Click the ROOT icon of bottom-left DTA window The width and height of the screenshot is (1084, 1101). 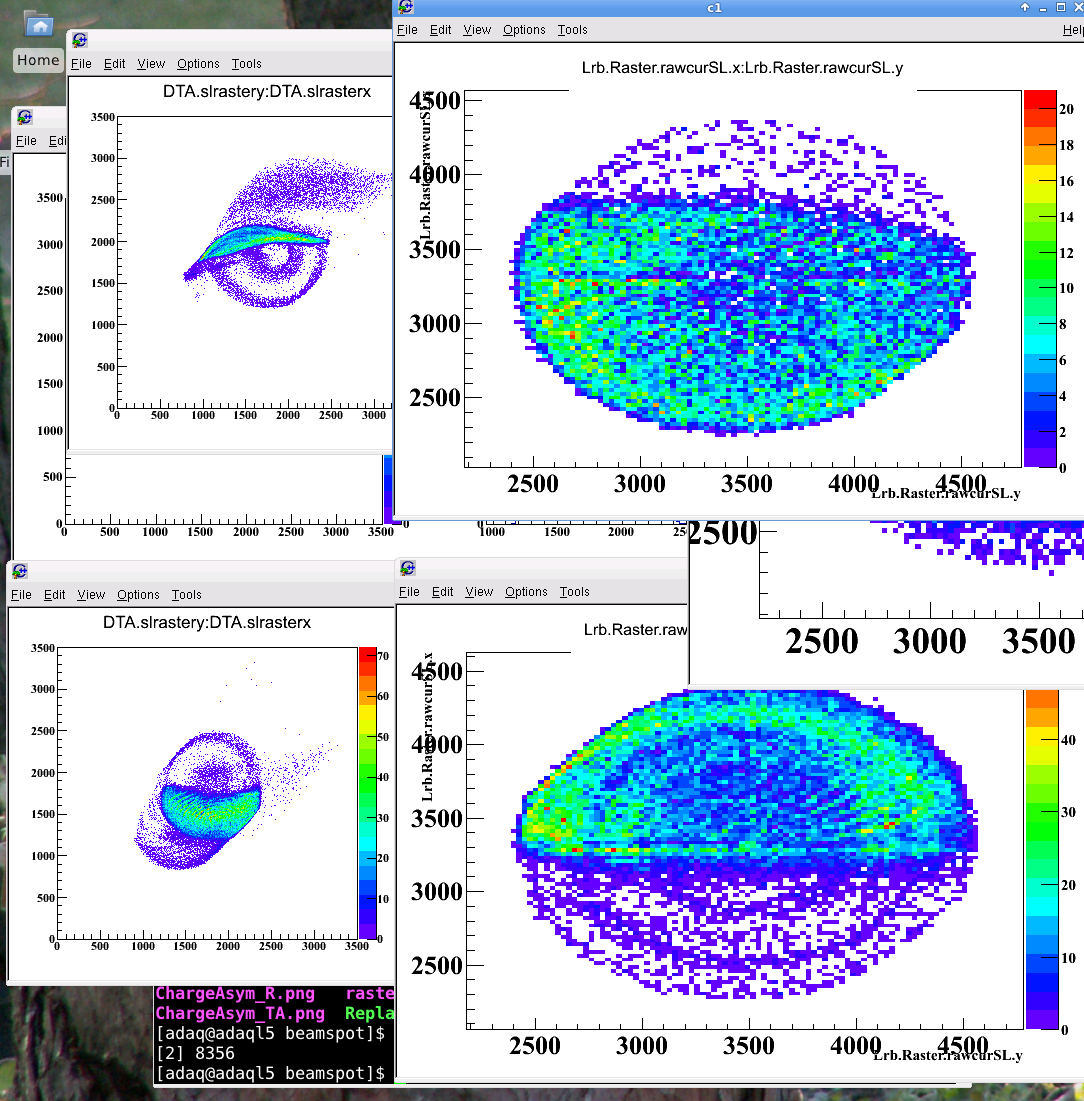click(20, 571)
